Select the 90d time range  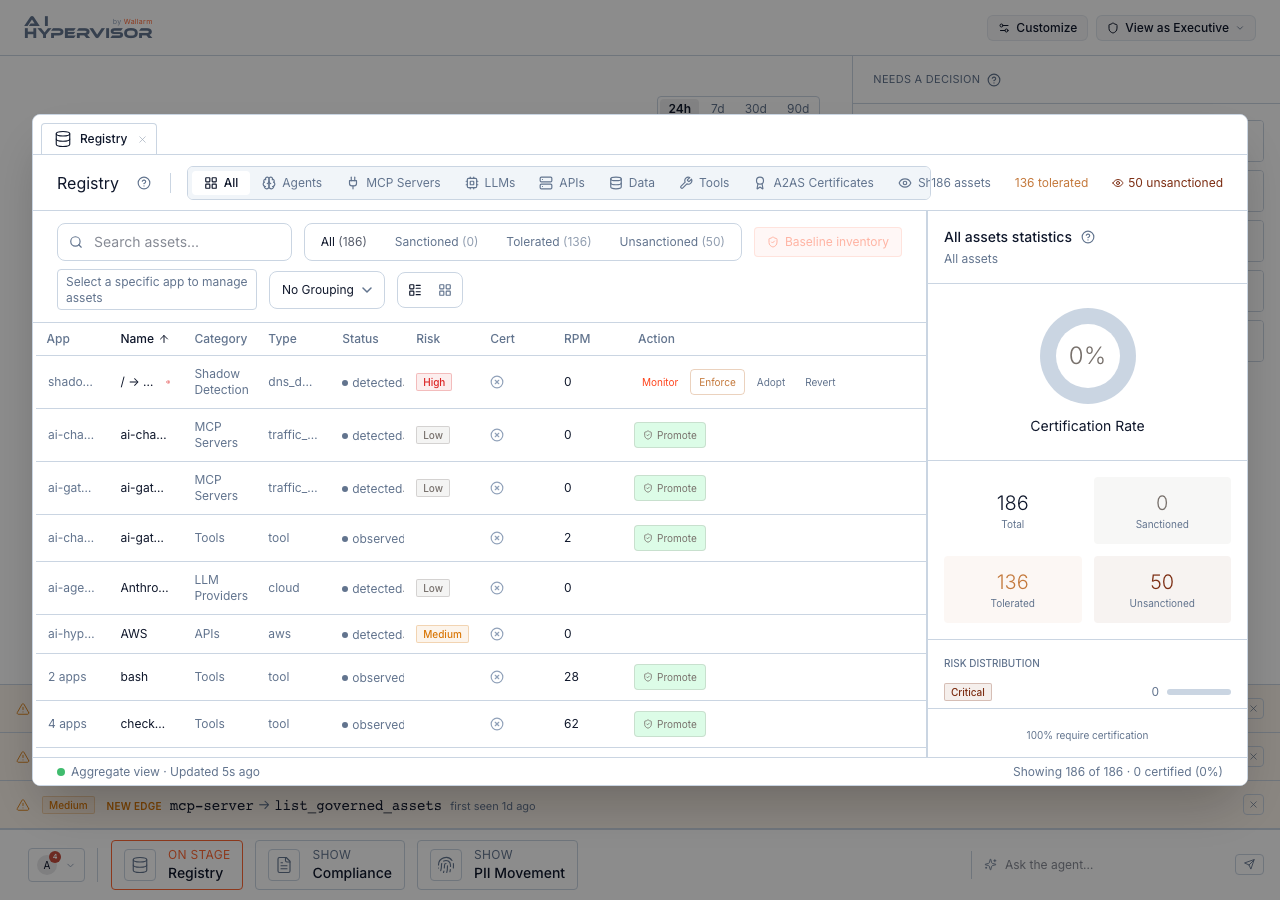(798, 108)
